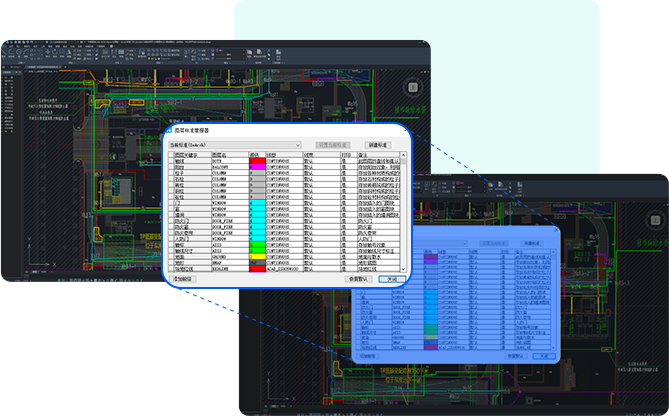Click the green swatch of first AXIS row

257,244
